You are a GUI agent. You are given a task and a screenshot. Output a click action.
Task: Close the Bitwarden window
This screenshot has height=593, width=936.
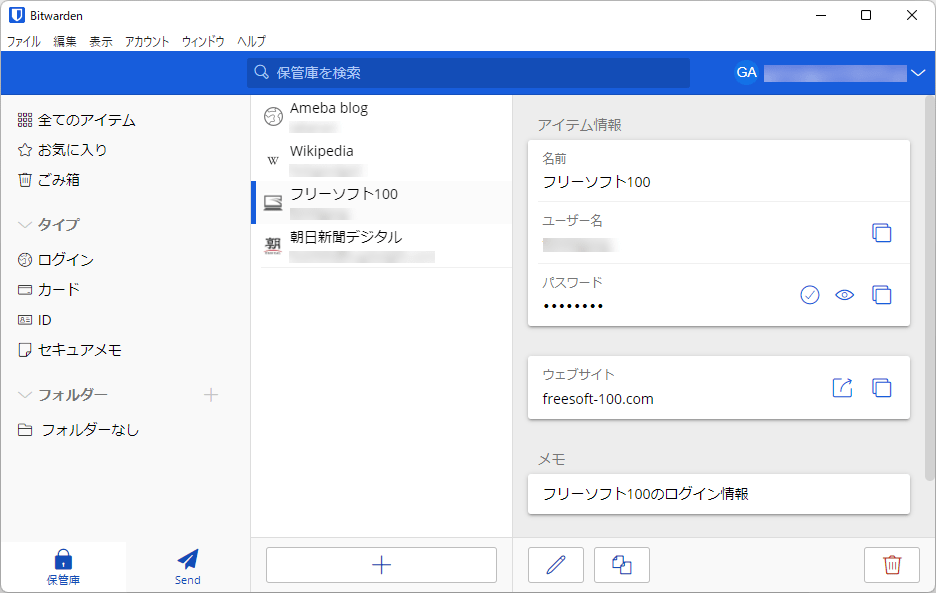(912, 16)
